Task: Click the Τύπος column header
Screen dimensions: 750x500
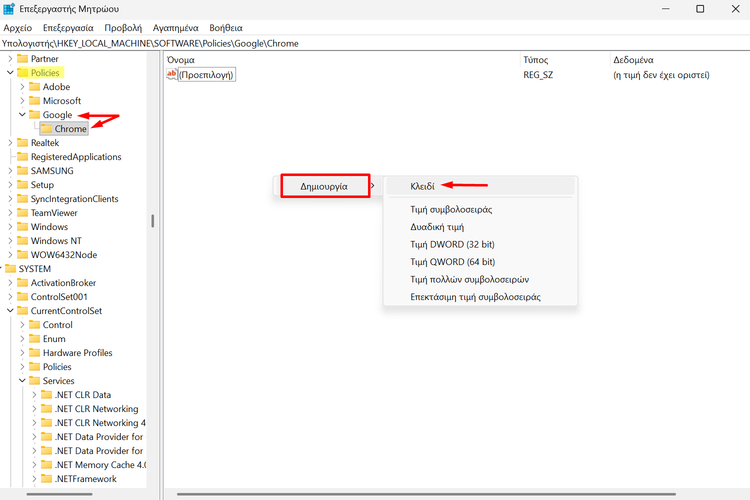Action: (x=535, y=60)
